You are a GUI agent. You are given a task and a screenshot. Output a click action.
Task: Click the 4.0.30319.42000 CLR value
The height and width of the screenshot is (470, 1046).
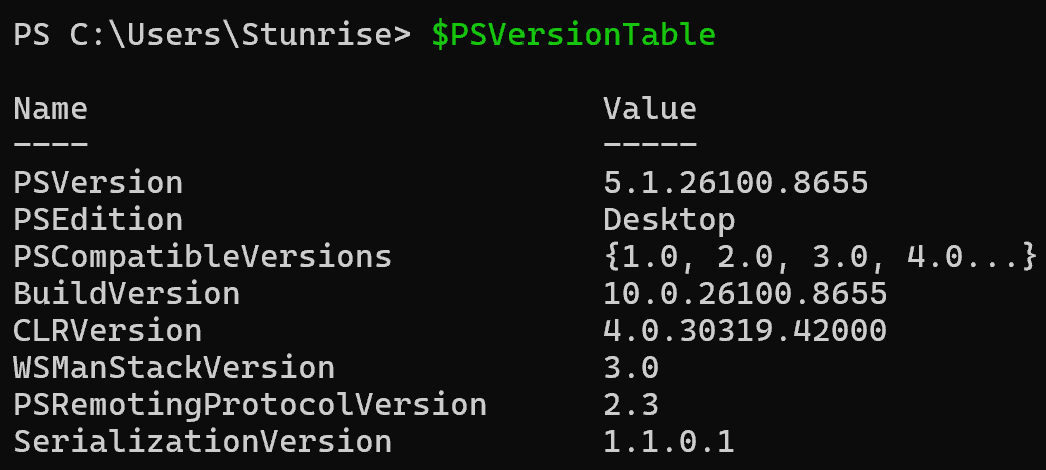745,331
